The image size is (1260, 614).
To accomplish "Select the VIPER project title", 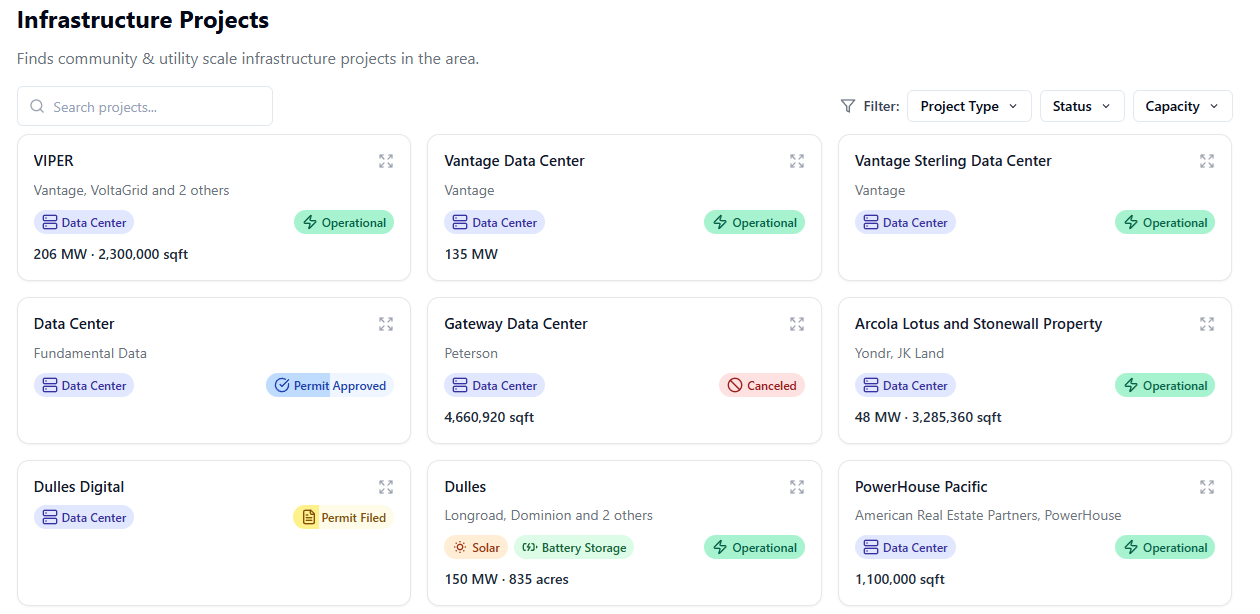I will point(54,161).
